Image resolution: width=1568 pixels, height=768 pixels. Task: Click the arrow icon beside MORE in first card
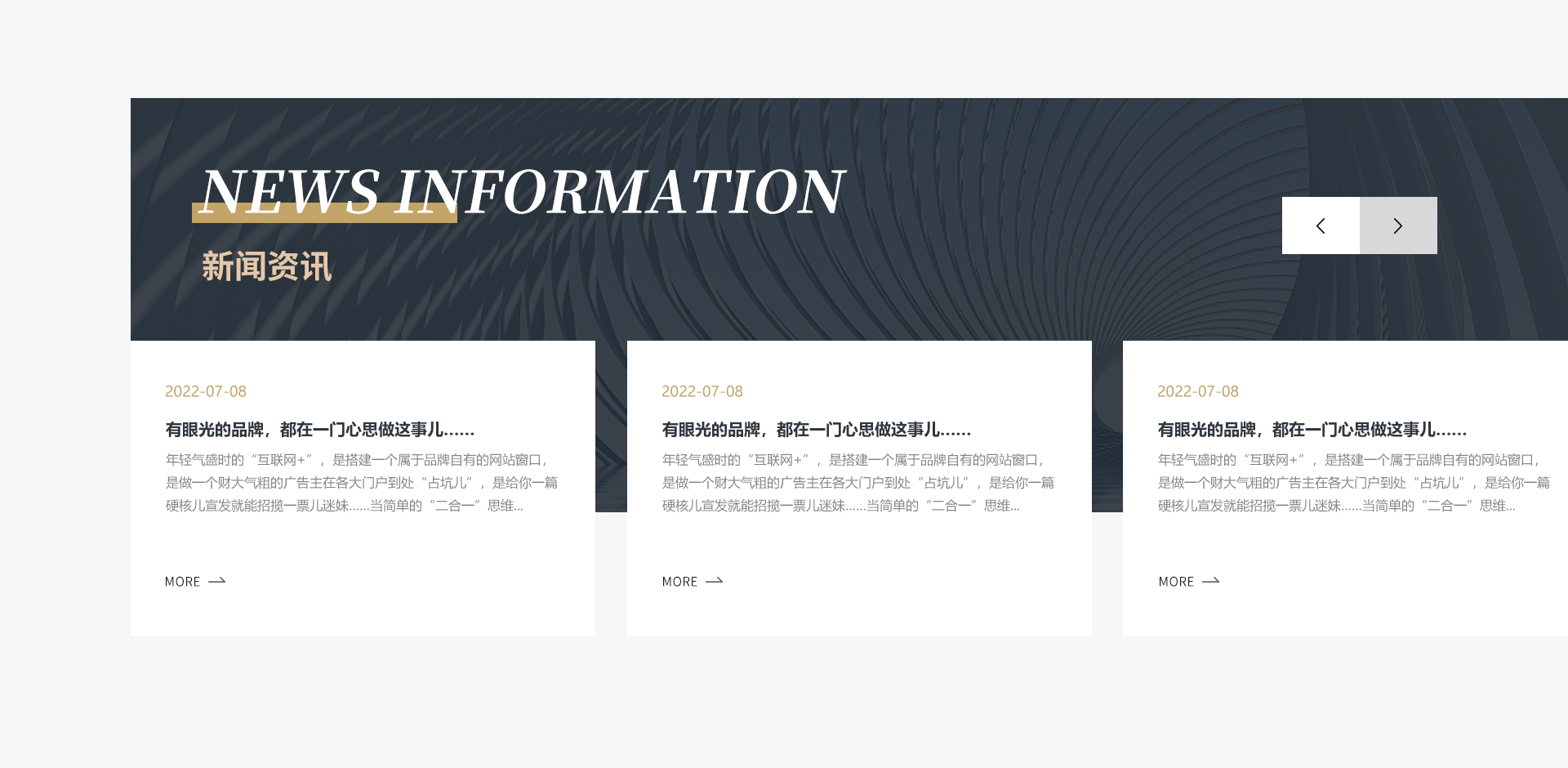tap(217, 581)
